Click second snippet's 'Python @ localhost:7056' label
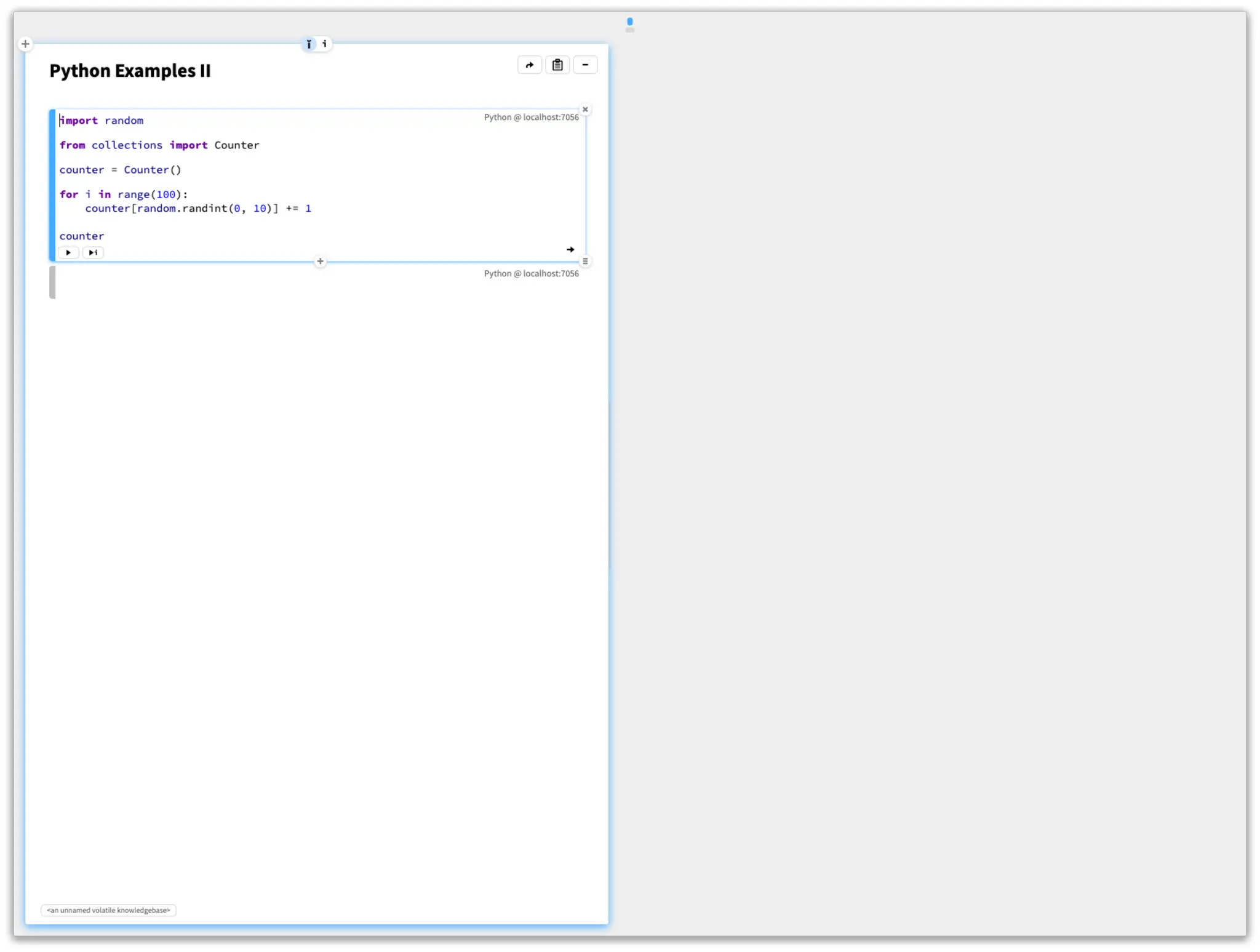The image size is (1260, 952). [531, 274]
